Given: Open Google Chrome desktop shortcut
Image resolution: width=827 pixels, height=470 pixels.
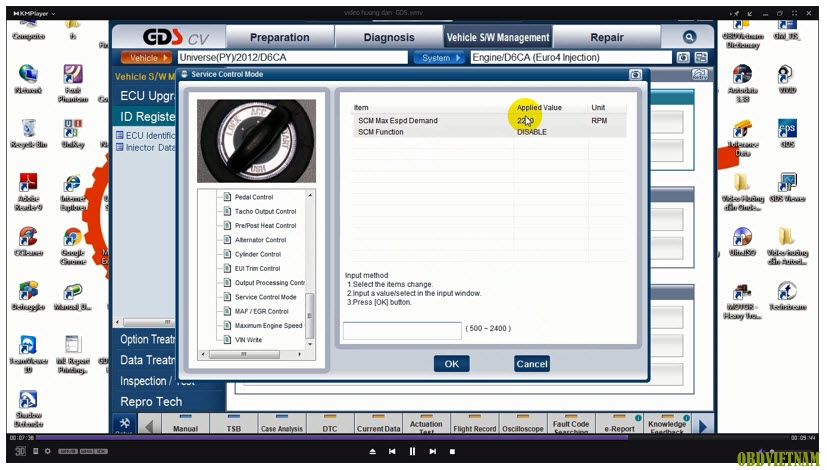Looking at the screenshot, I should point(72,243).
